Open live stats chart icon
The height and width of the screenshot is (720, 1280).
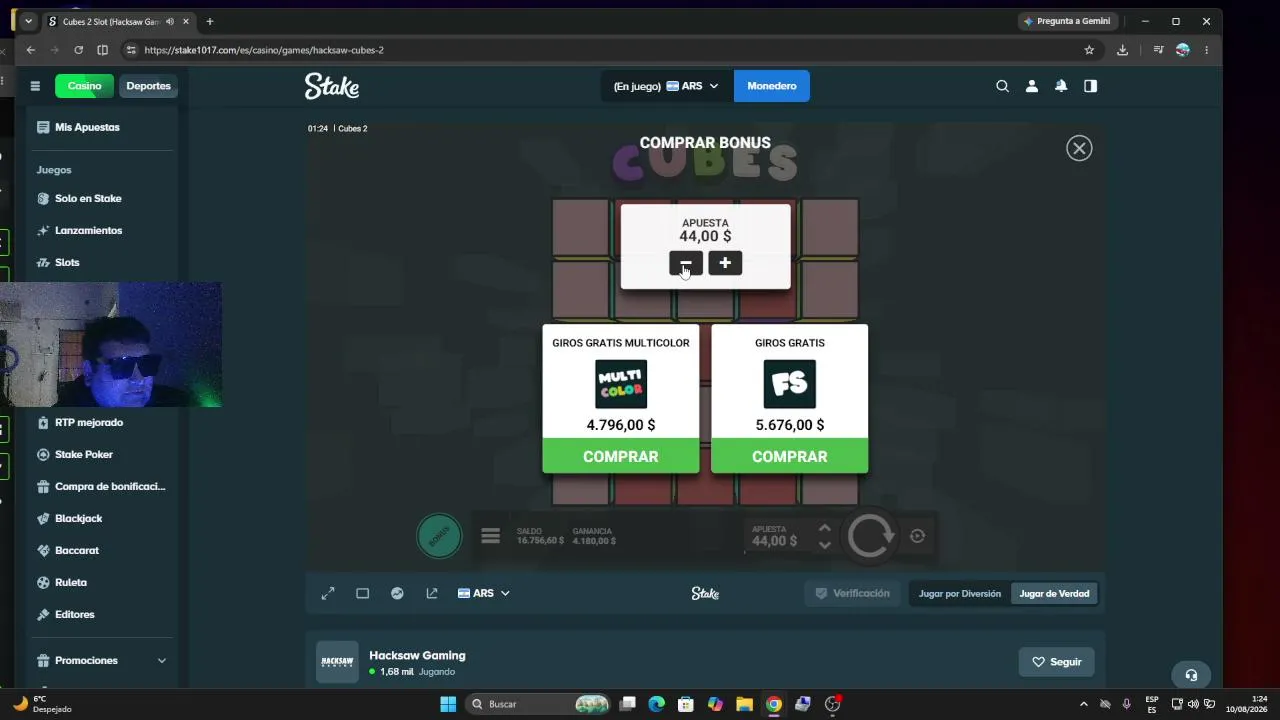[397, 593]
